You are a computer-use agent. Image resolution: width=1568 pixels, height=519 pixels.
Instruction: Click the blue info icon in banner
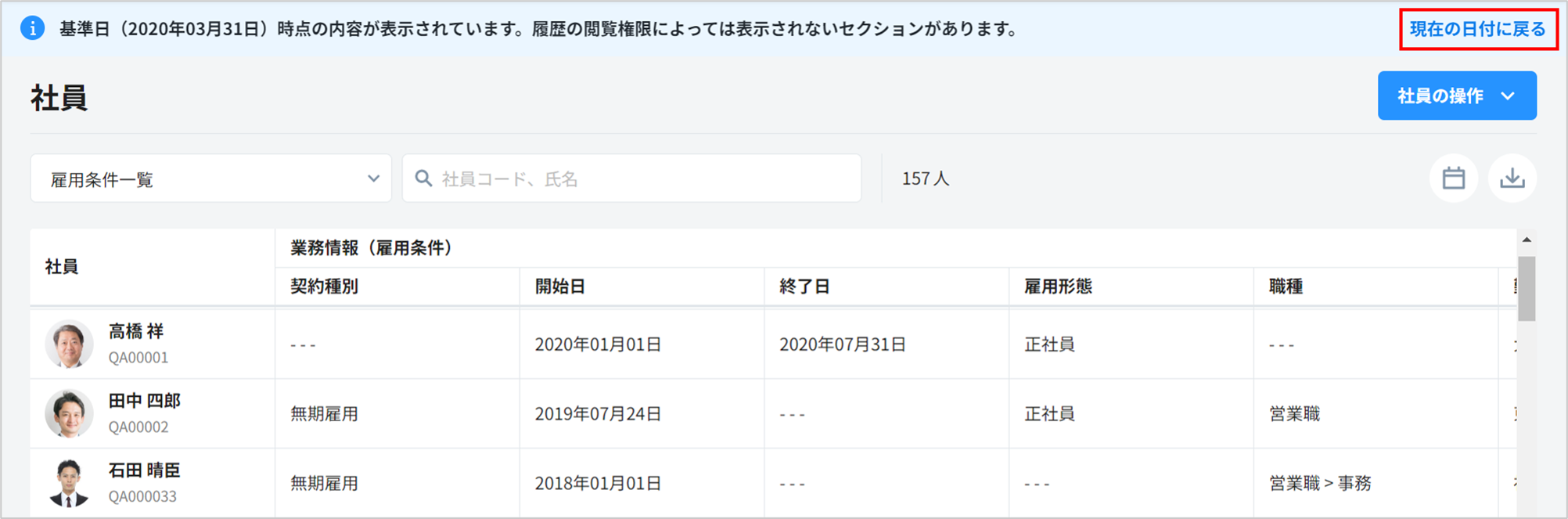click(x=32, y=29)
